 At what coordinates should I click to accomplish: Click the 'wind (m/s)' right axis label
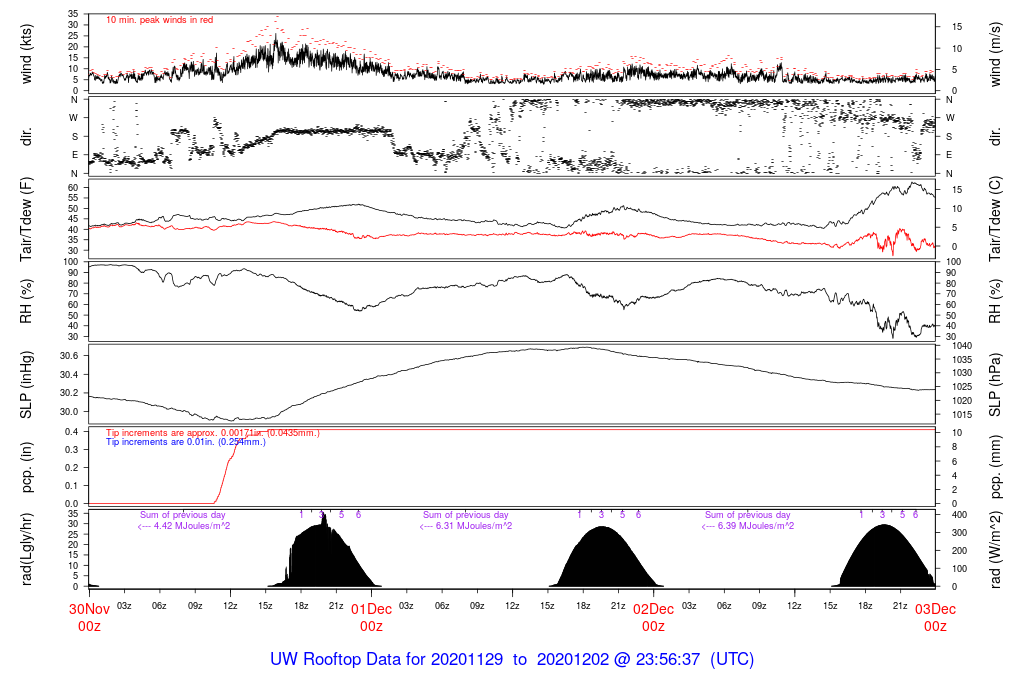click(x=997, y=53)
